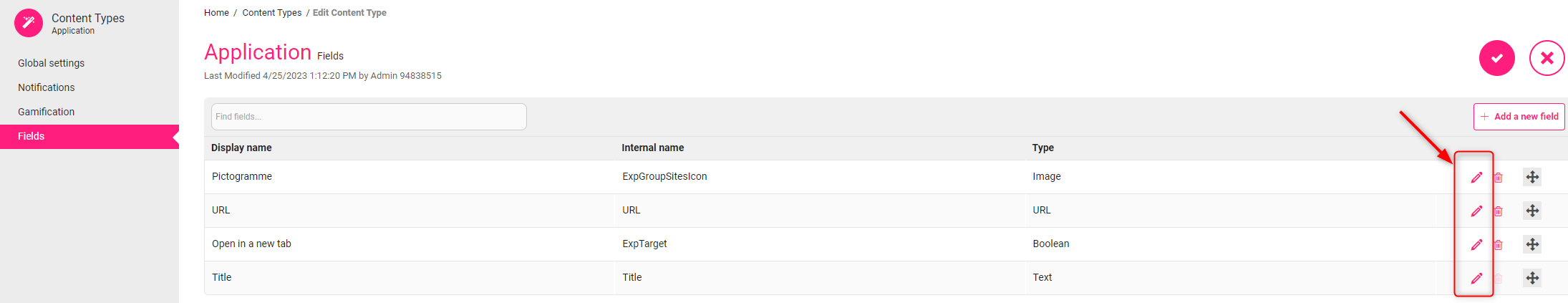Image resolution: width=1568 pixels, height=303 pixels.
Task: Cancel editing with the X button
Action: 1547,58
